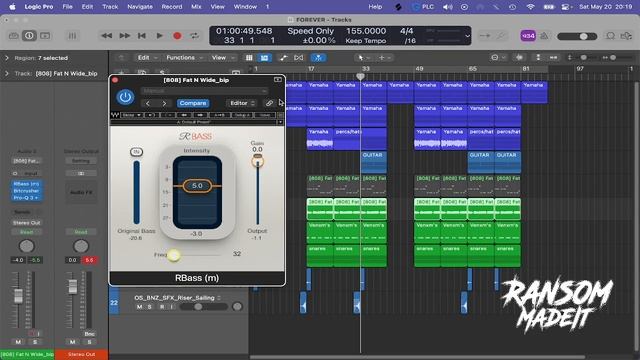
Task: Open the Library panel
Action: pos(13,36)
